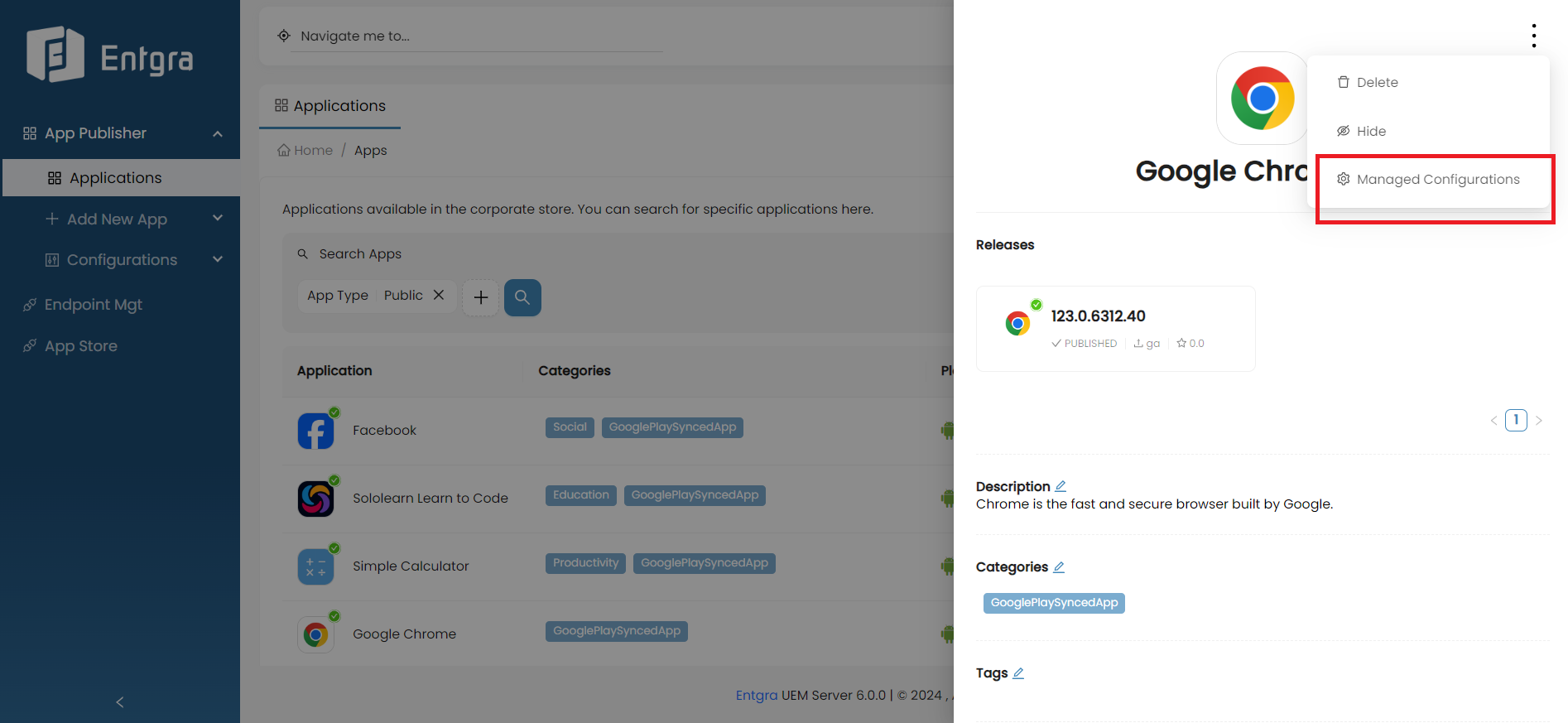
Task: Open the Sololearn Learn to Code row
Action: tap(618, 499)
